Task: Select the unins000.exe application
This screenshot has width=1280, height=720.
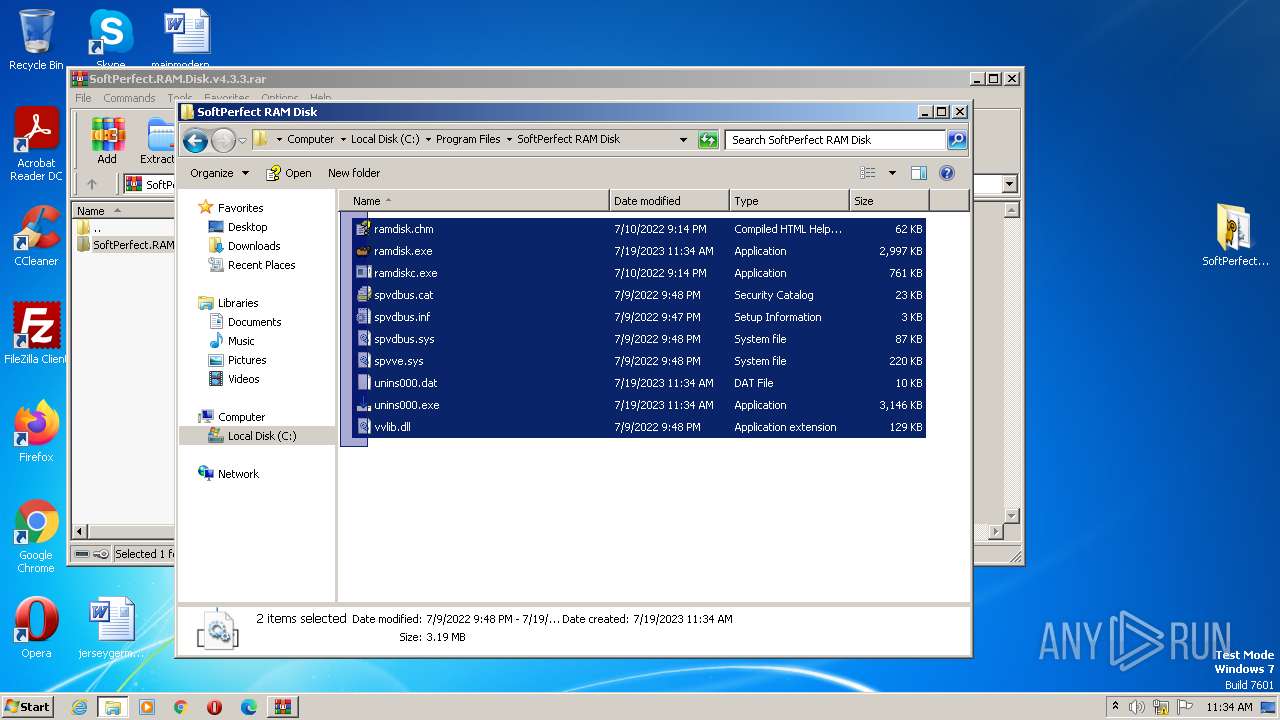Action: click(x=640, y=405)
